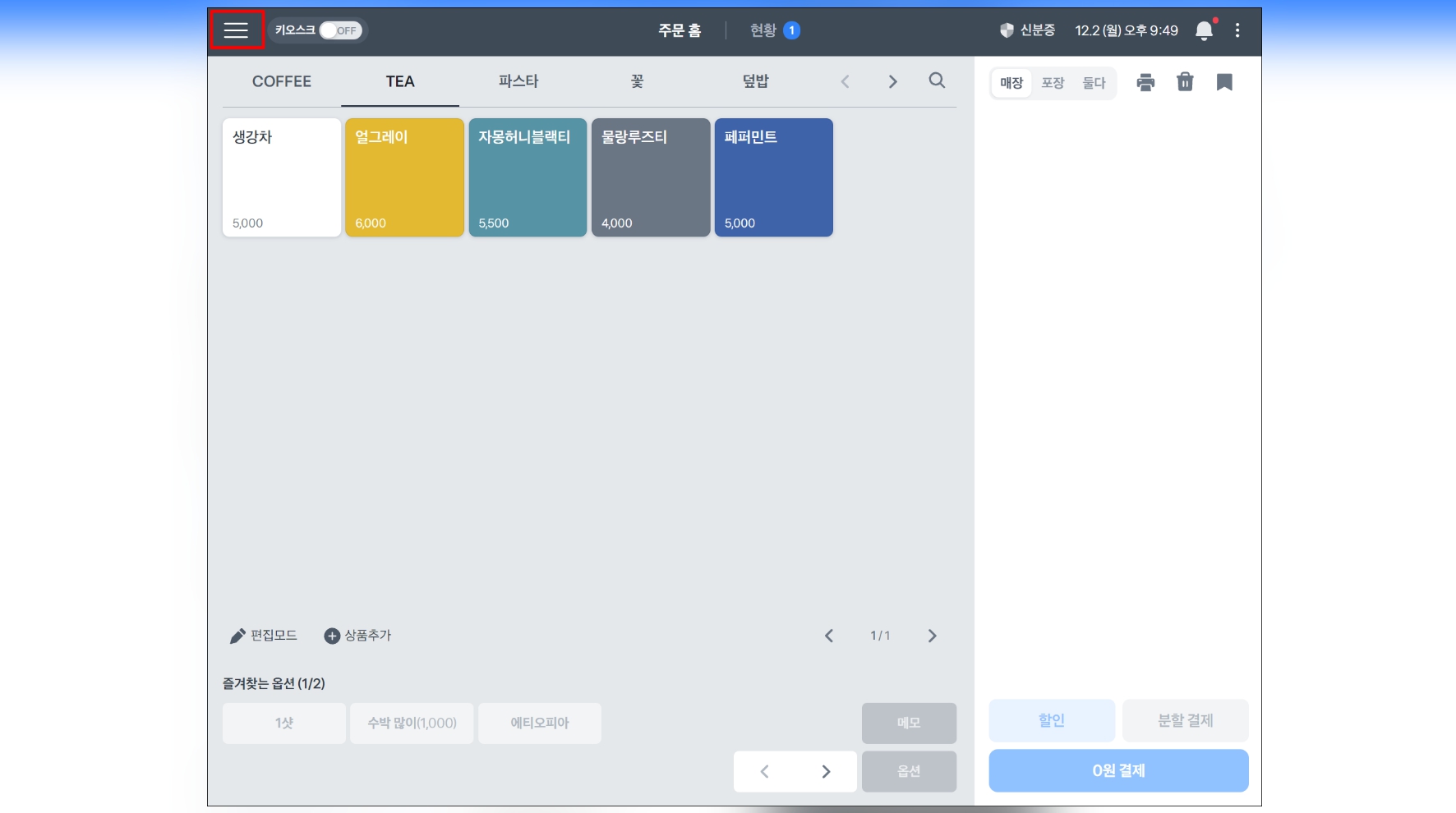Click the notification bell icon
Viewport: 1456px width, 813px height.
tap(1204, 31)
